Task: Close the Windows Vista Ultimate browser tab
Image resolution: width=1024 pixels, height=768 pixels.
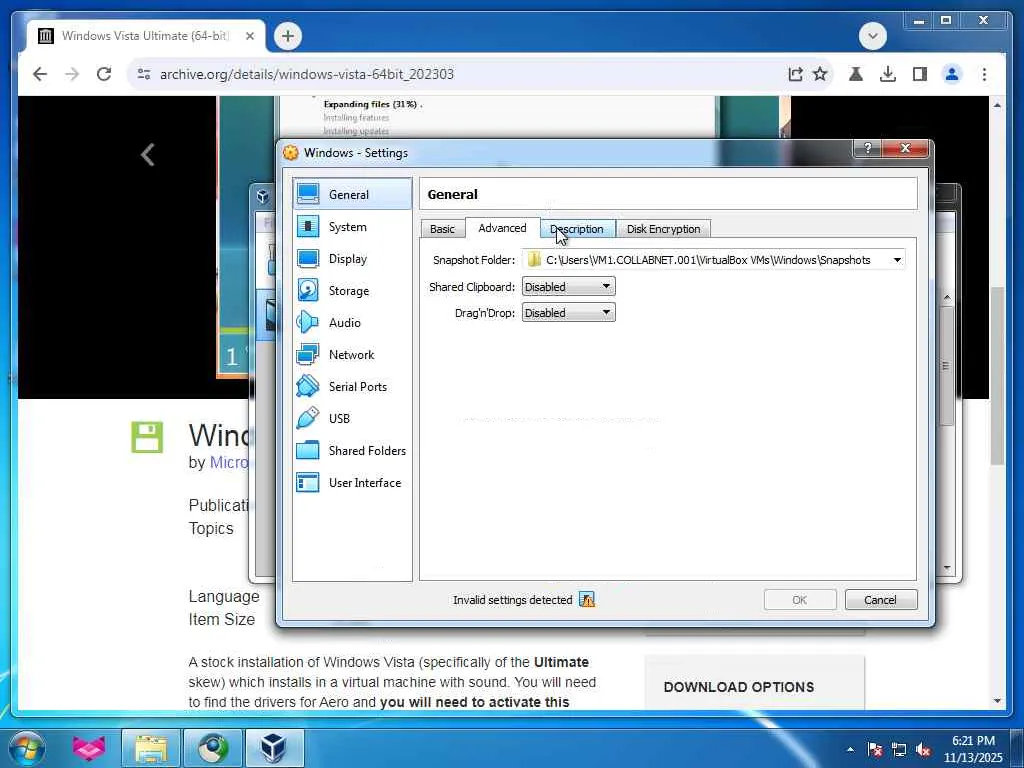Action: pyautogui.click(x=249, y=36)
